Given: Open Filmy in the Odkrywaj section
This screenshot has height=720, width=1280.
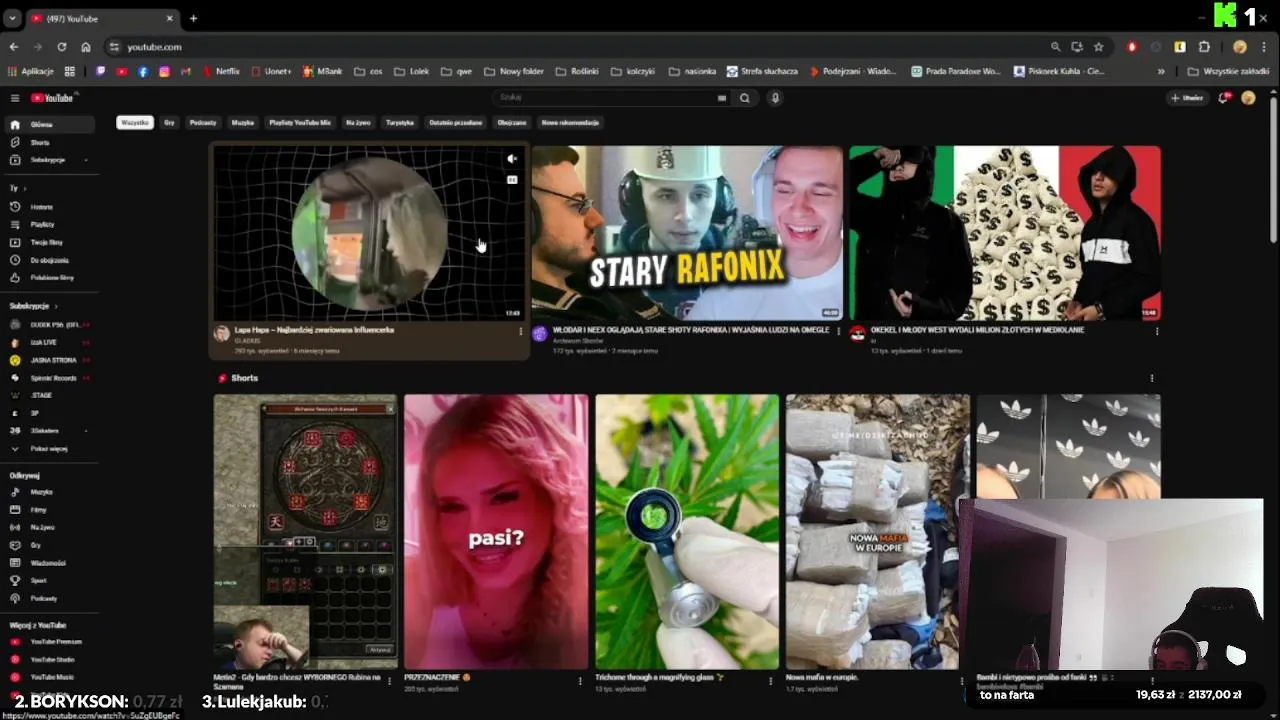Looking at the screenshot, I should pyautogui.click(x=50, y=510).
